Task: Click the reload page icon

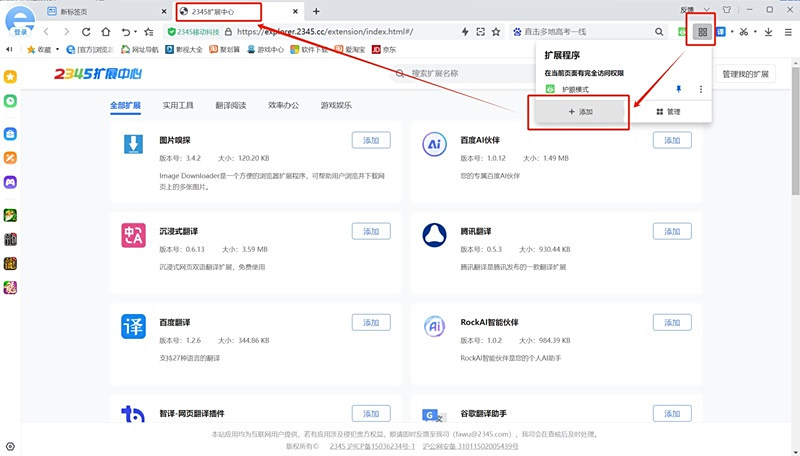Action: click(86, 32)
